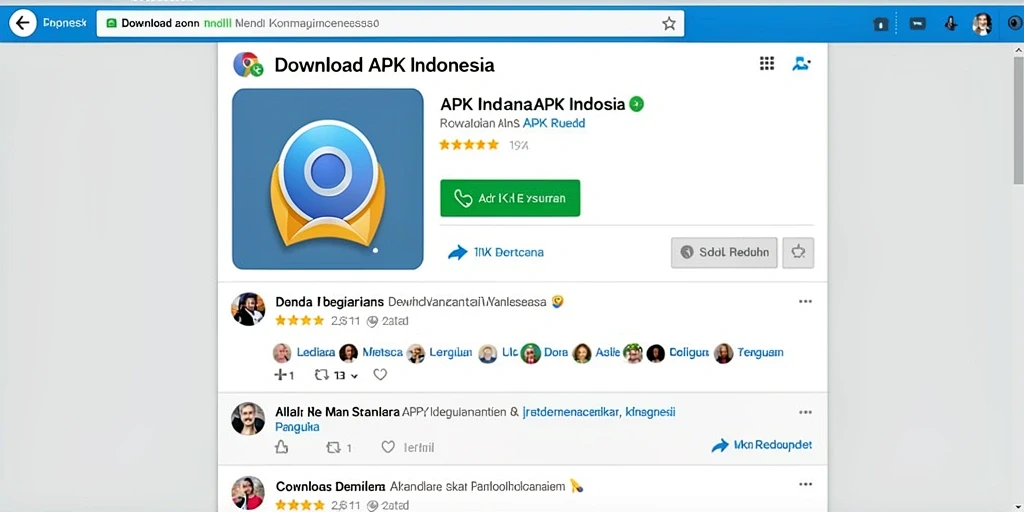
Task: Click the gray Sdol Redohn button
Action: (724, 252)
